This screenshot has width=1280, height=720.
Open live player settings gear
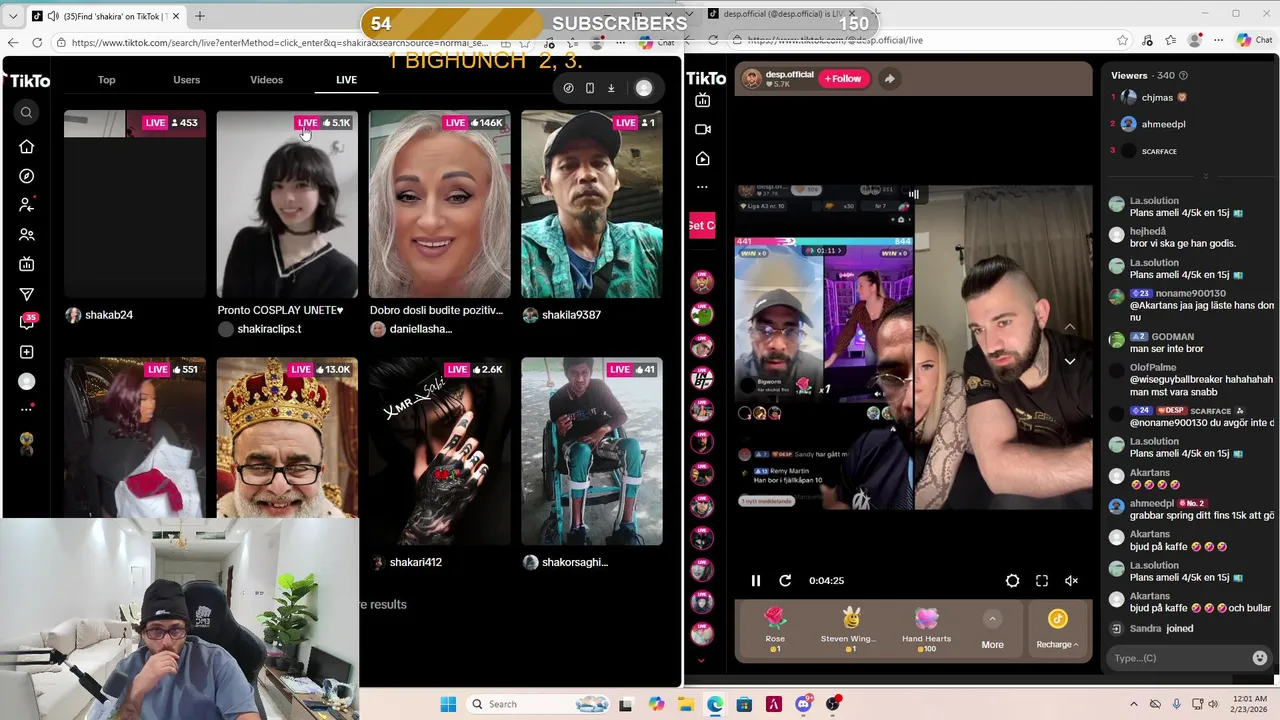1012,581
